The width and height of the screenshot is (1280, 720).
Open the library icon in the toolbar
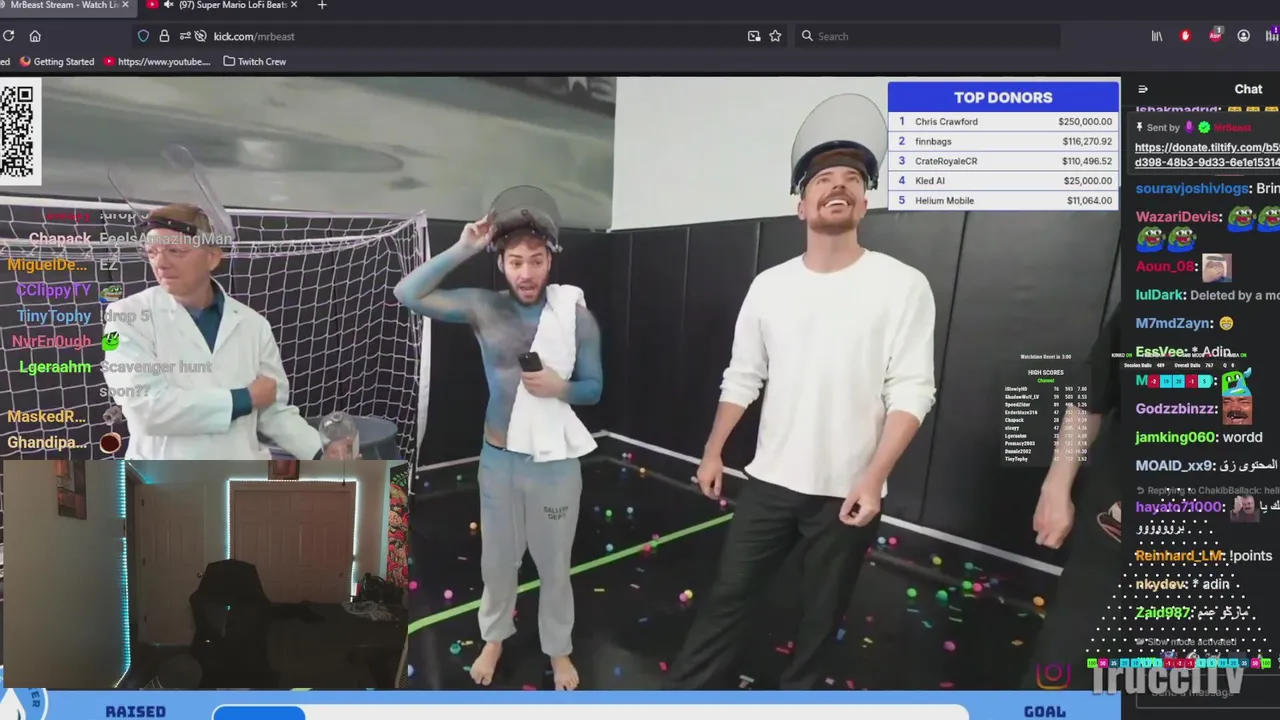tap(1157, 36)
